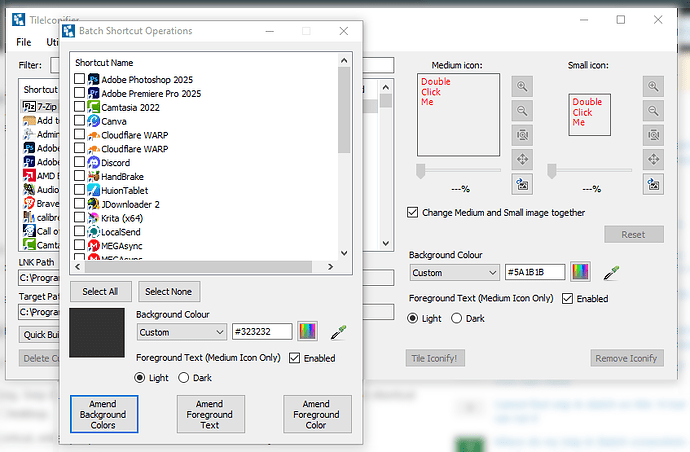Click the MEGAsync icon in the list
This screenshot has height=452, width=690.
coord(93,246)
